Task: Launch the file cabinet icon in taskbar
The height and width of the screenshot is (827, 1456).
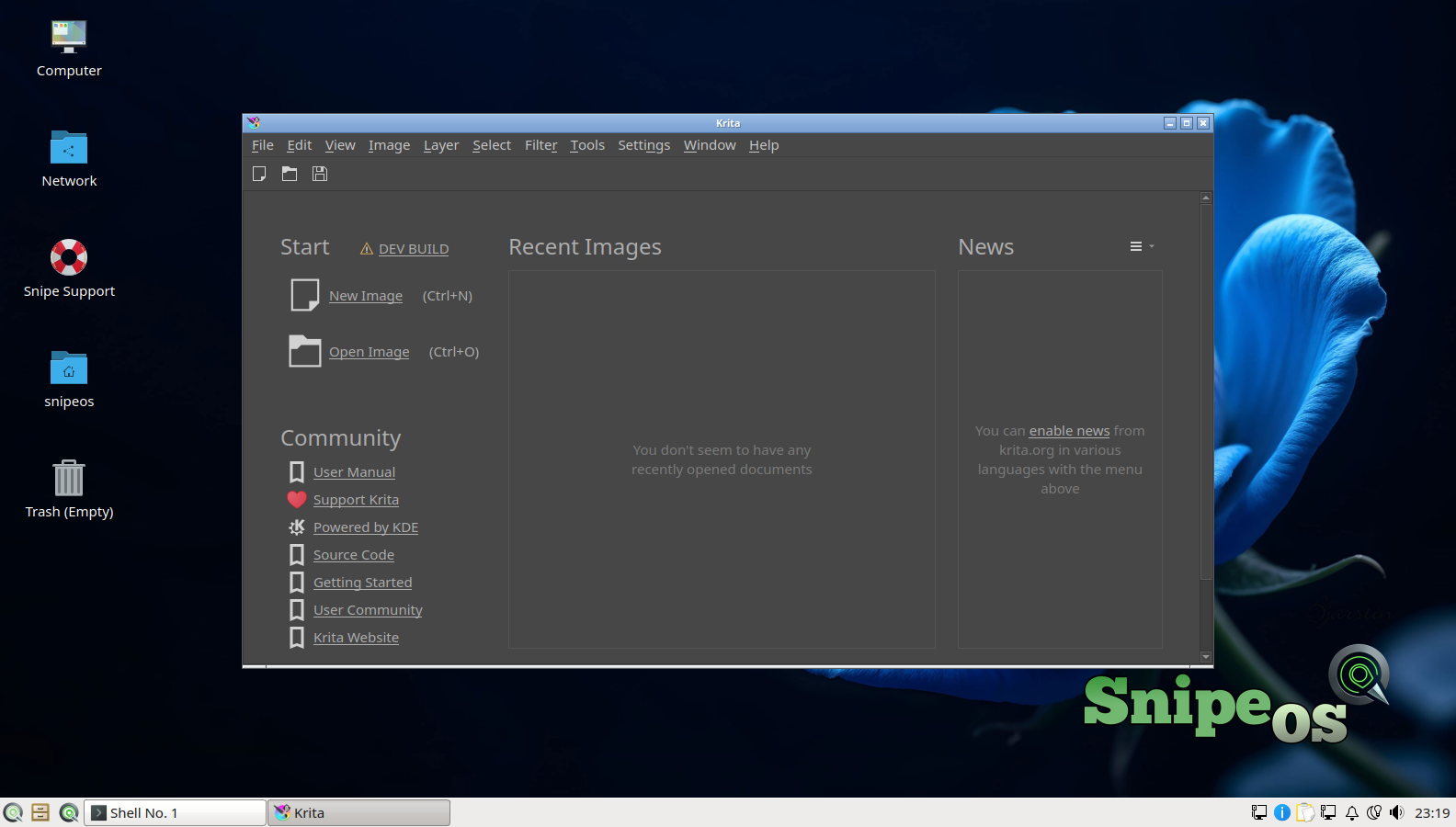Action: [x=40, y=812]
